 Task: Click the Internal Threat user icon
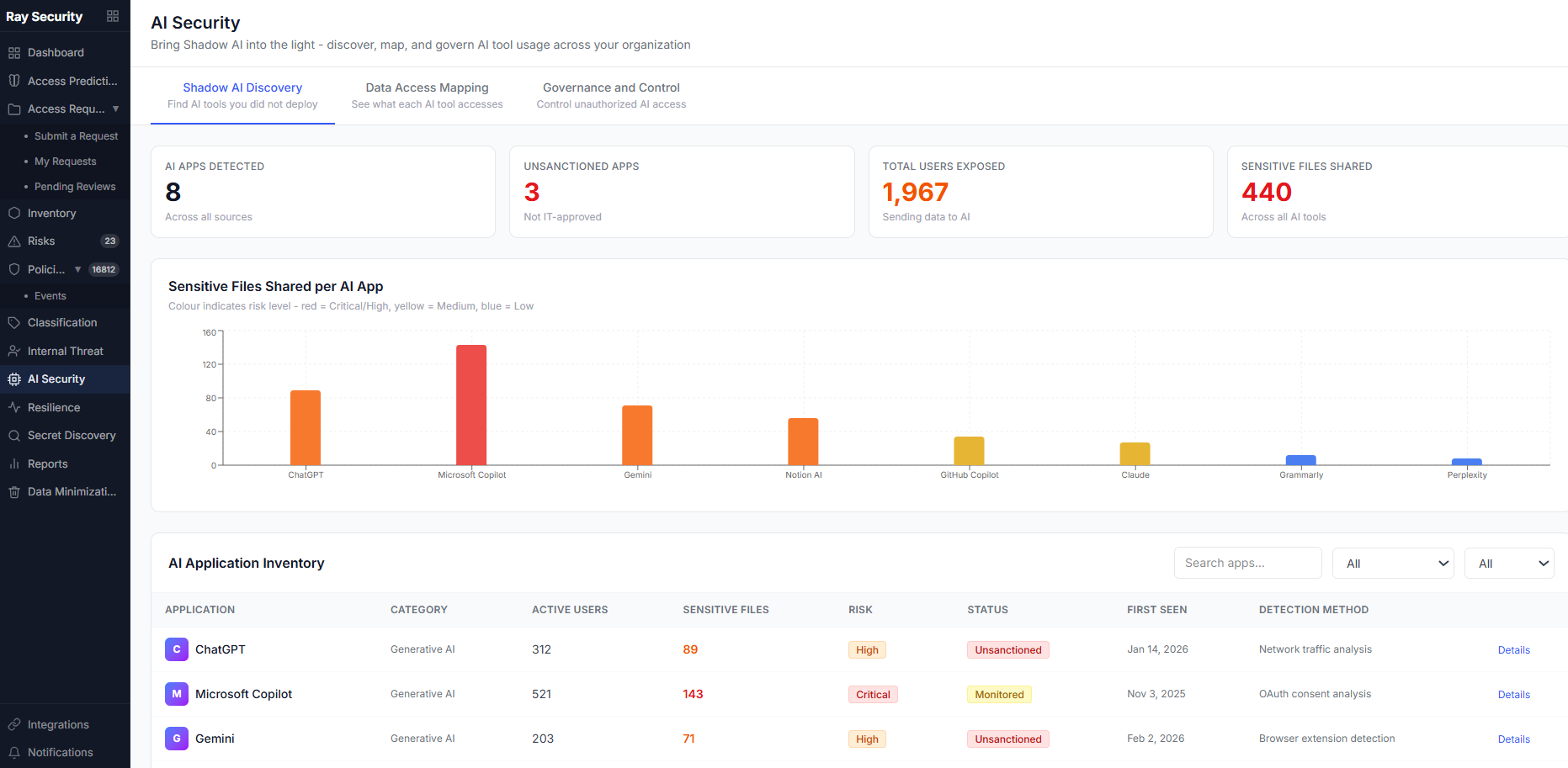[x=14, y=351]
